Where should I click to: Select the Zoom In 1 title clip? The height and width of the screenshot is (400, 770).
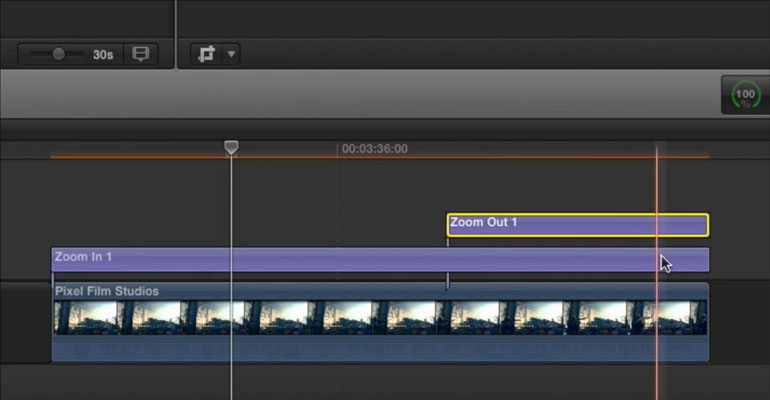(380, 260)
